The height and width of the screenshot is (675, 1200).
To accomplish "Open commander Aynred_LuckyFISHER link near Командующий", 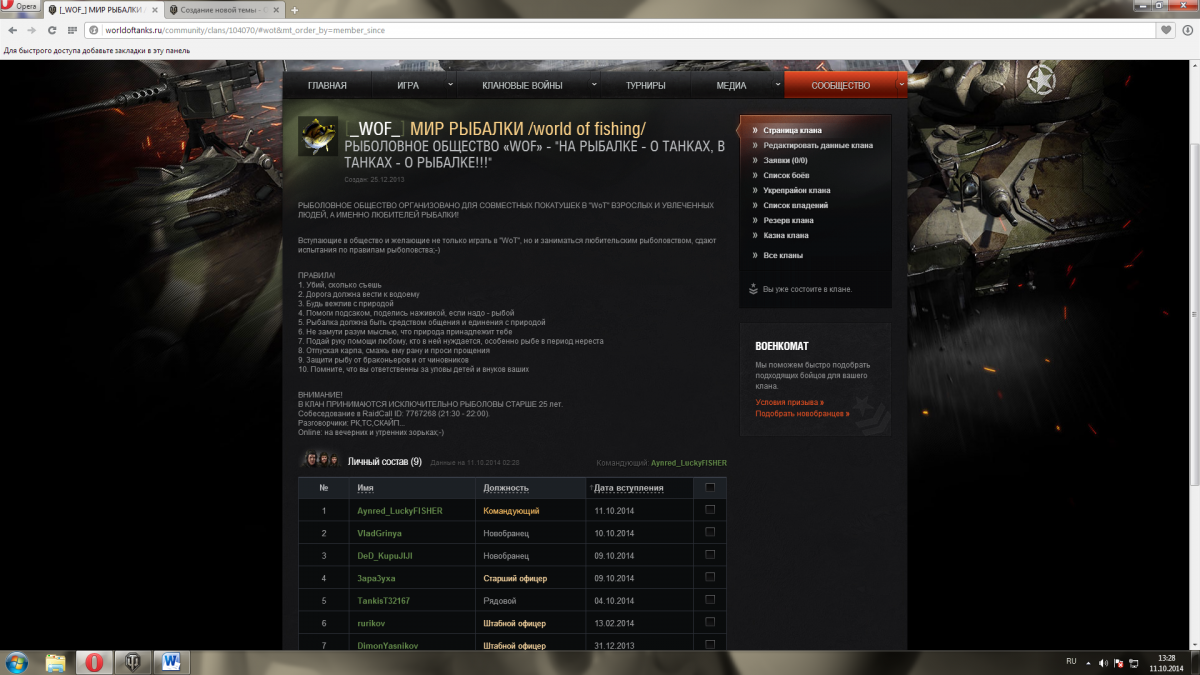I will (689, 463).
